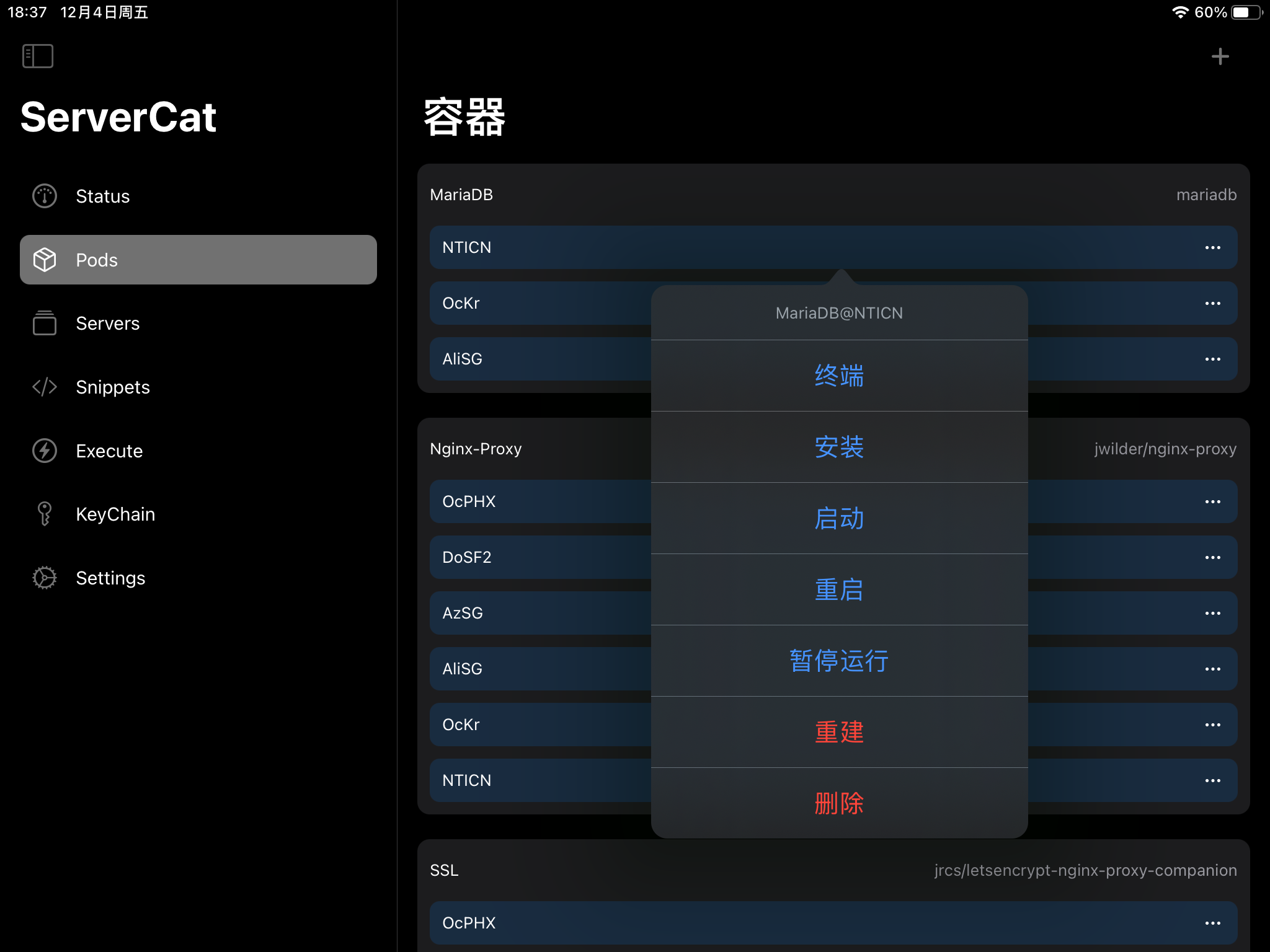
Task: Toggle the sidebar panel icon
Action: click(38, 56)
